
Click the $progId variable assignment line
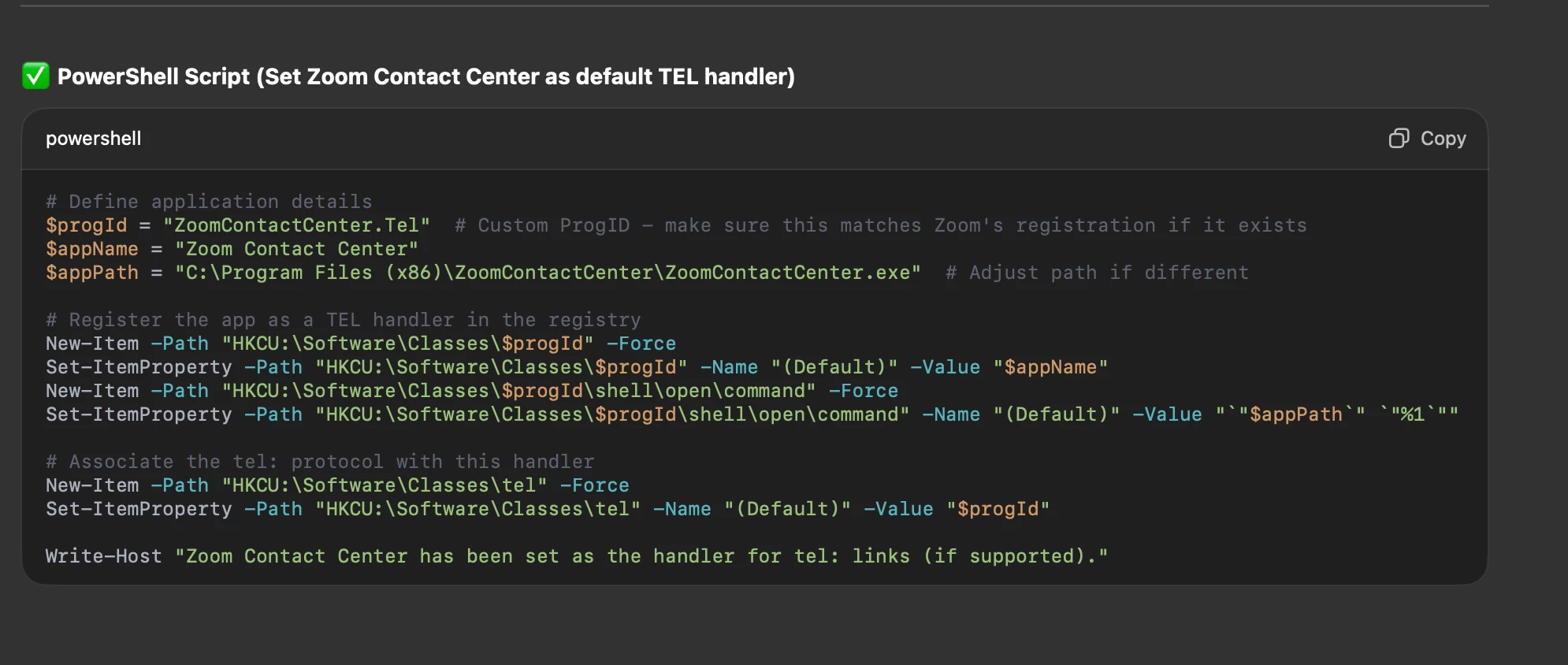click(x=238, y=225)
